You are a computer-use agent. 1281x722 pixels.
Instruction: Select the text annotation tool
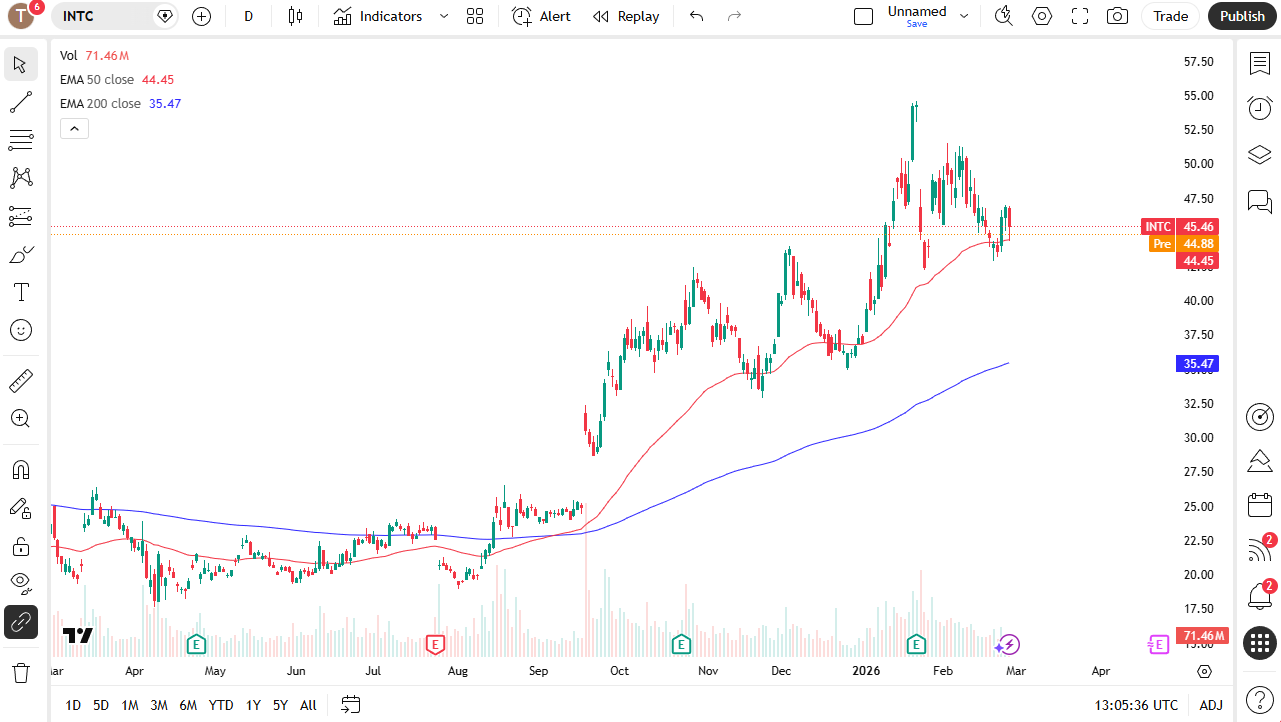(x=21, y=292)
